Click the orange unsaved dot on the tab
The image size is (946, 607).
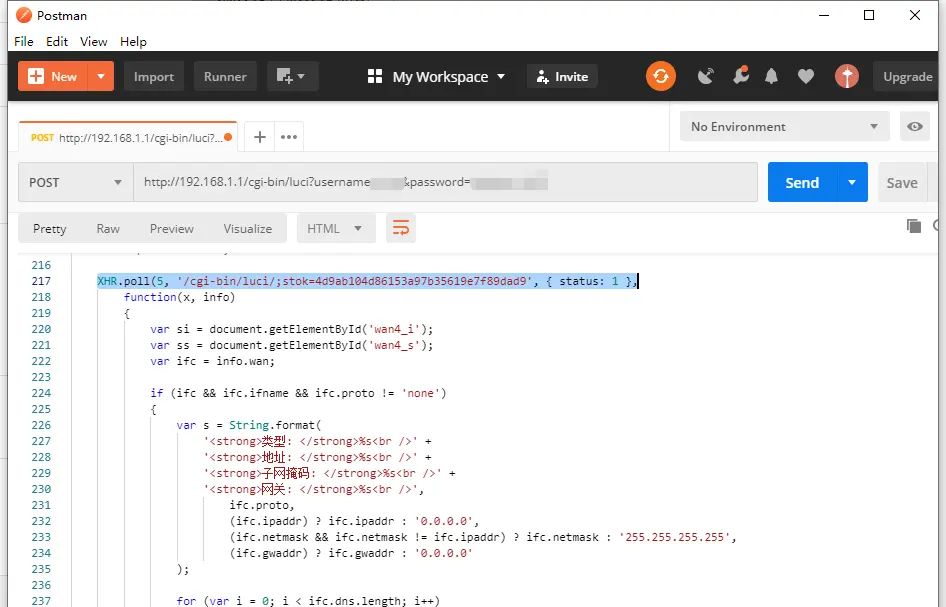pyautogui.click(x=228, y=137)
